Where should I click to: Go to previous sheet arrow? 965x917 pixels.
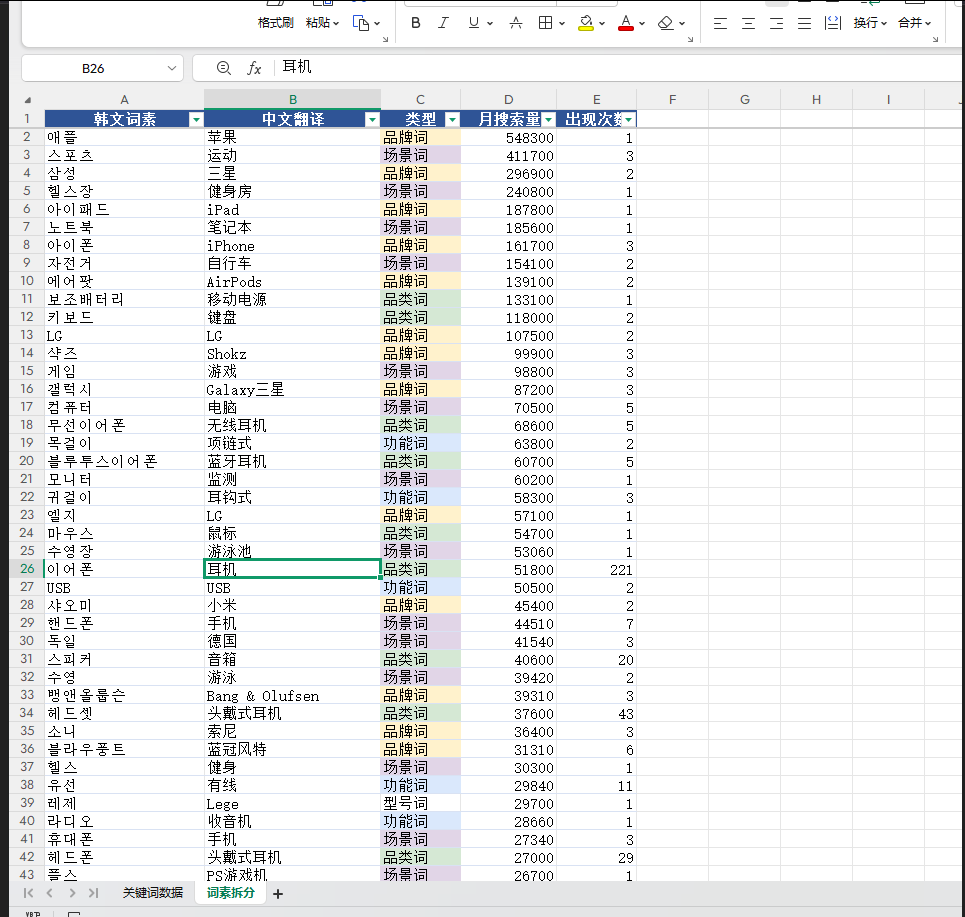tap(50, 893)
